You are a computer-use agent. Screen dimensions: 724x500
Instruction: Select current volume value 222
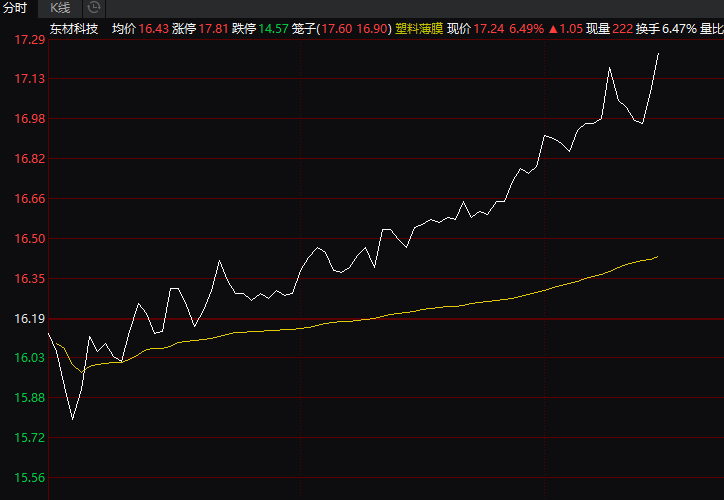pyautogui.click(x=622, y=29)
